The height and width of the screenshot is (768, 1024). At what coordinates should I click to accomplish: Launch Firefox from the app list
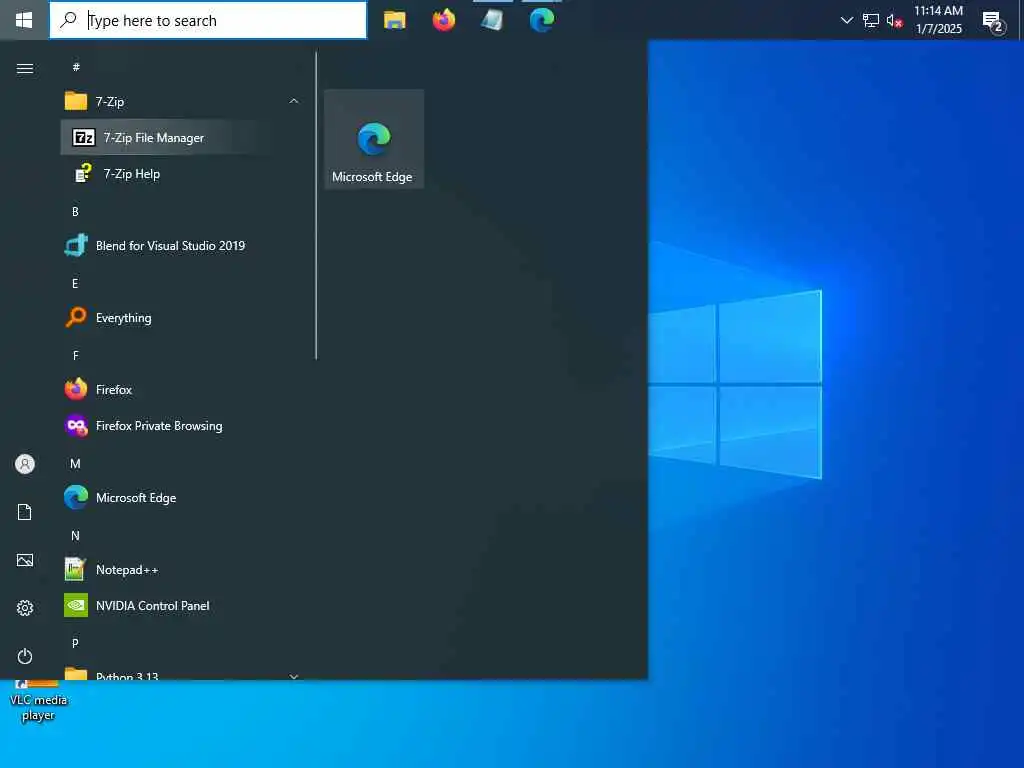point(182,390)
